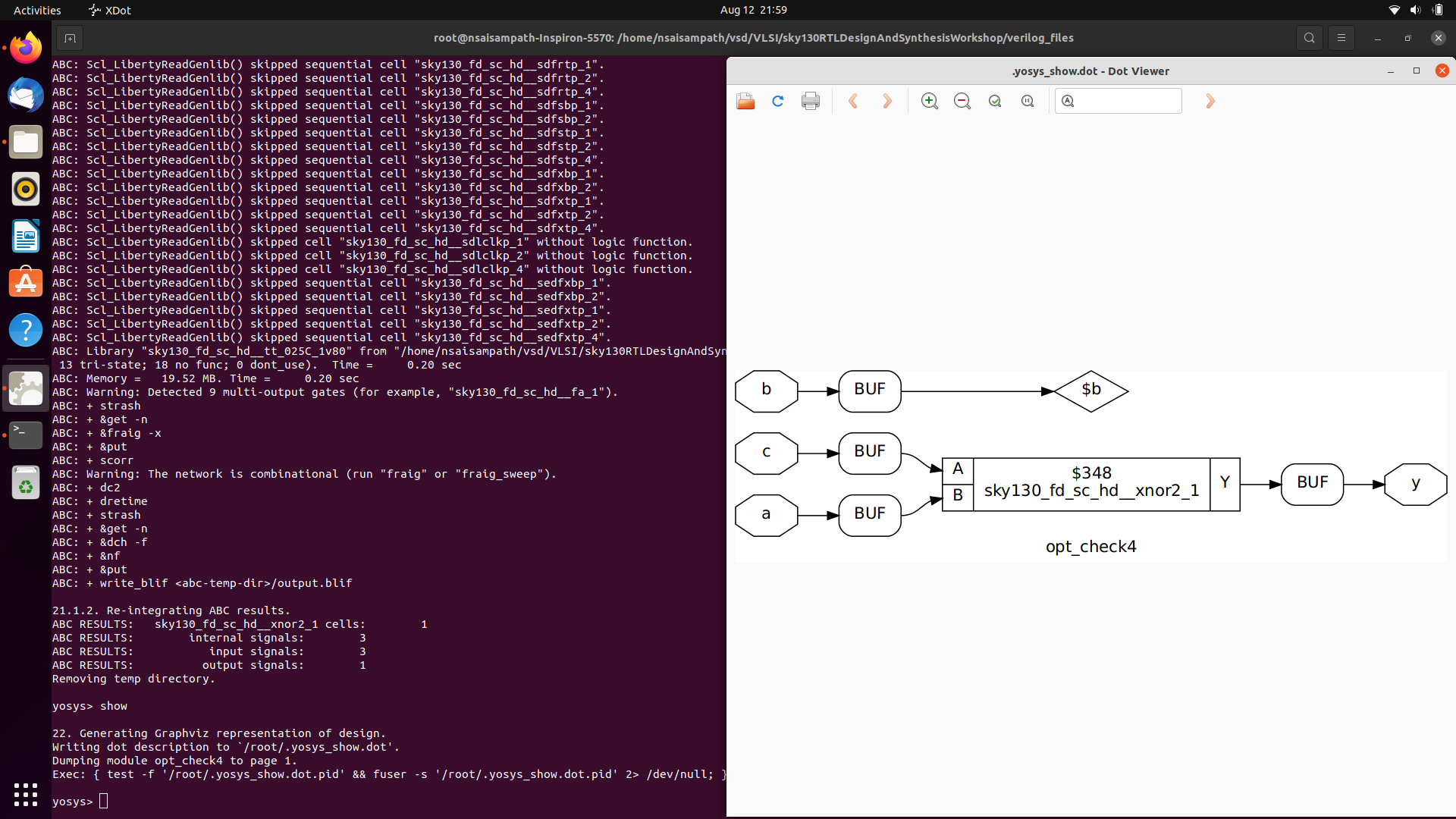Viewport: 1456px width, 819px height.
Task: Open clock and calendar Aug 12 21:59
Action: [754, 10]
